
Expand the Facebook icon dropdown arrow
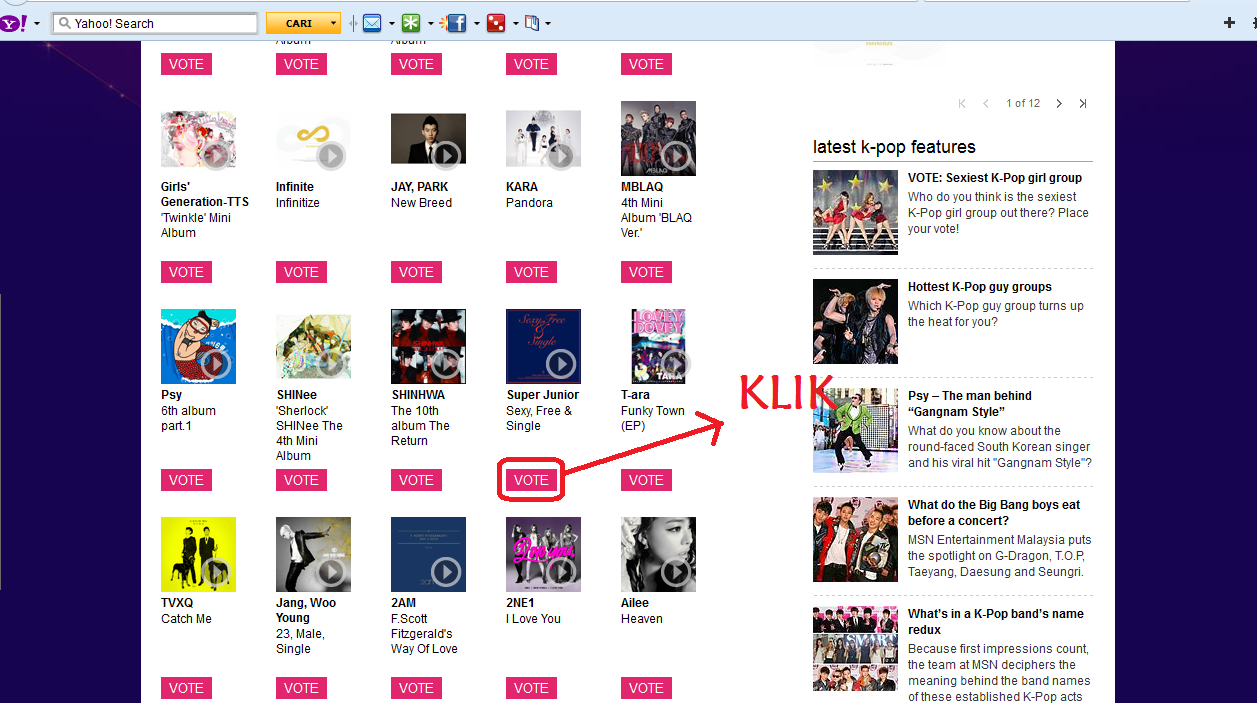[x=477, y=23]
